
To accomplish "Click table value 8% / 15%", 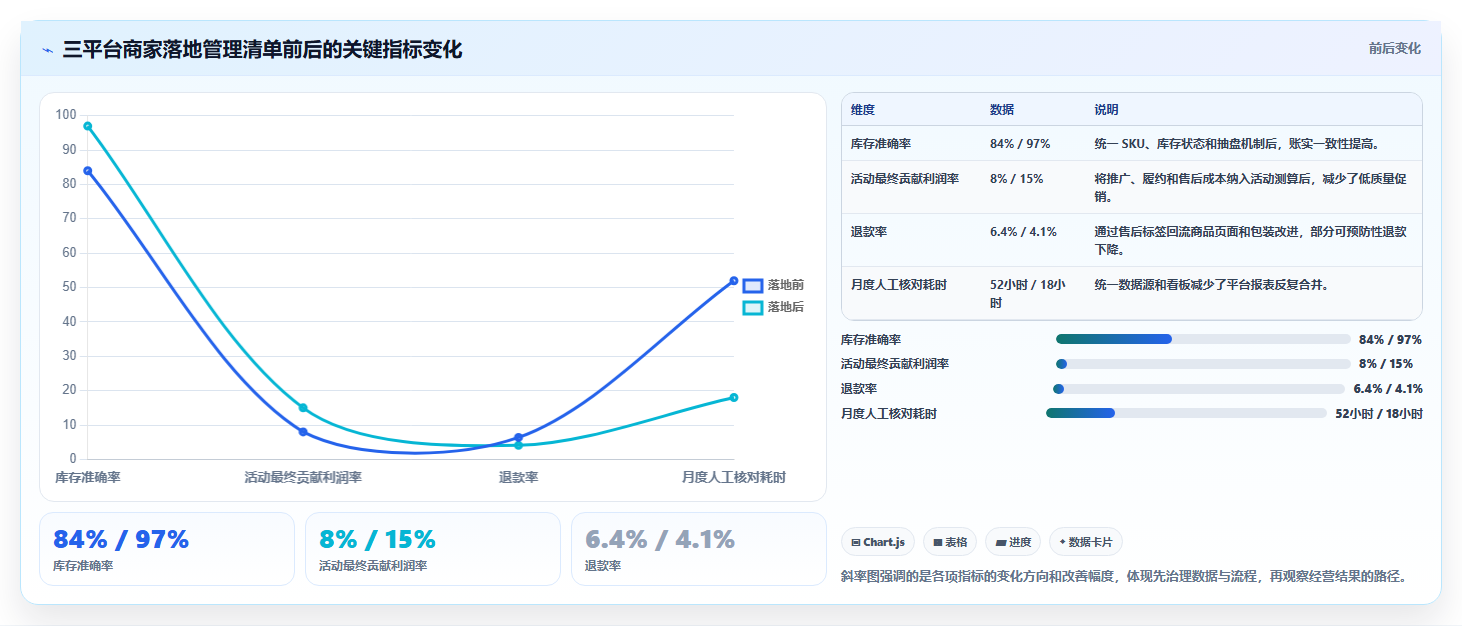I will click(x=1016, y=179).
